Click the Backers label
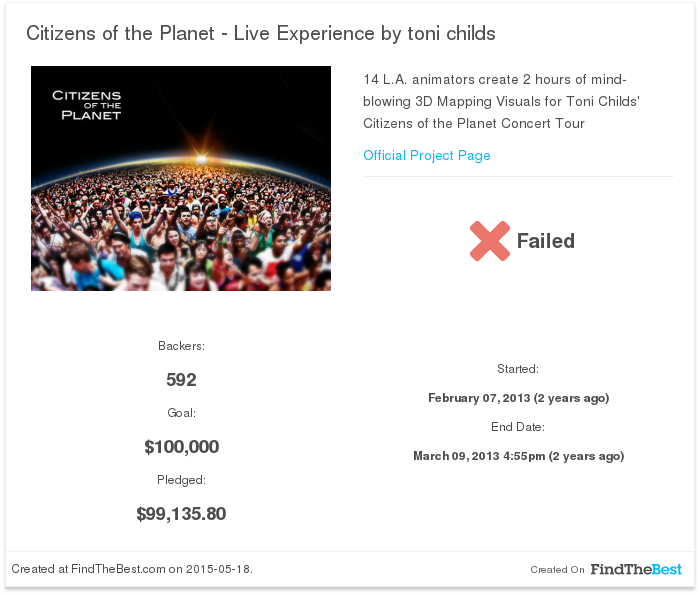The height and width of the screenshot is (595, 700). pos(181,346)
